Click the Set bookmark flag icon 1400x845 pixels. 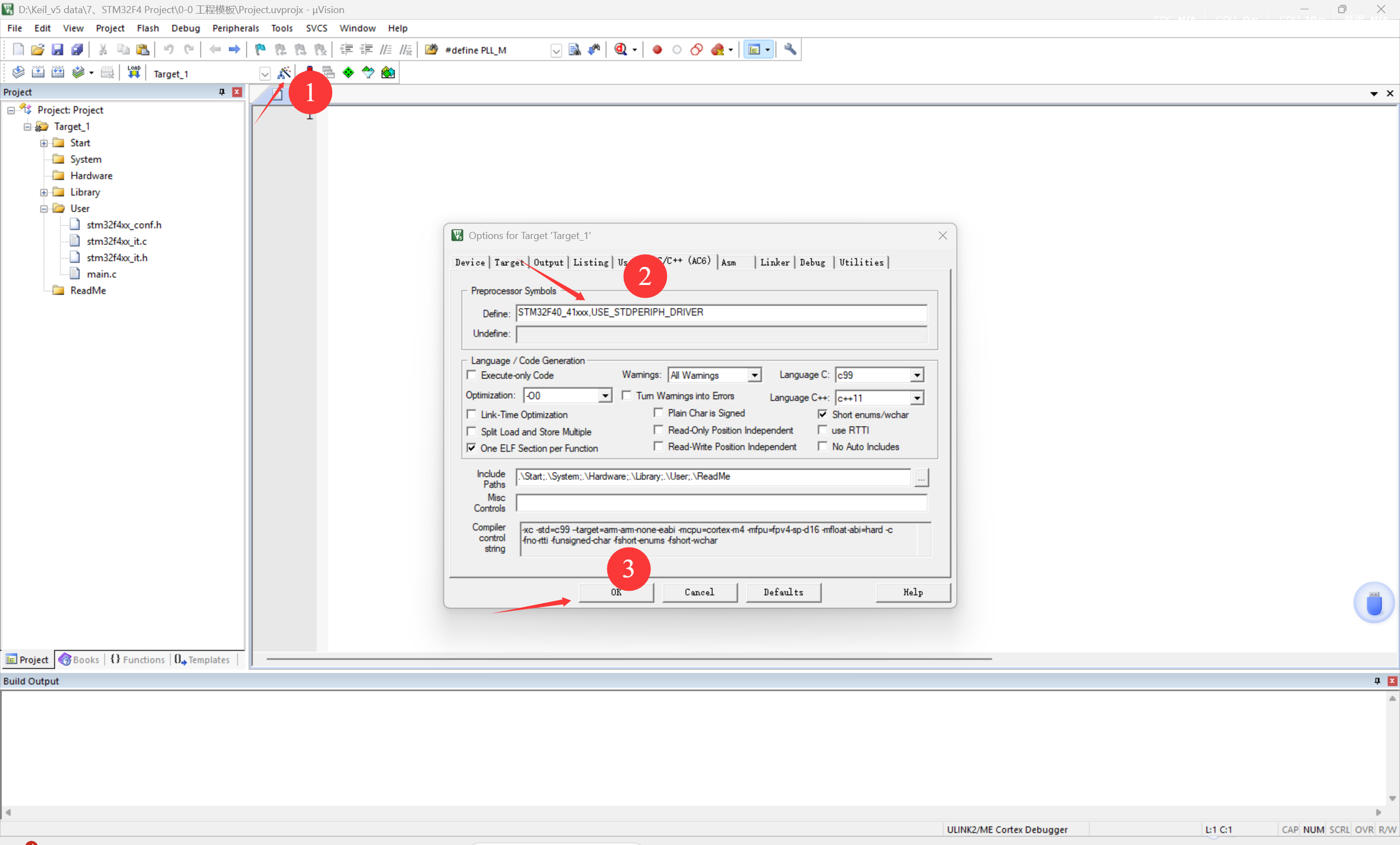(260, 50)
